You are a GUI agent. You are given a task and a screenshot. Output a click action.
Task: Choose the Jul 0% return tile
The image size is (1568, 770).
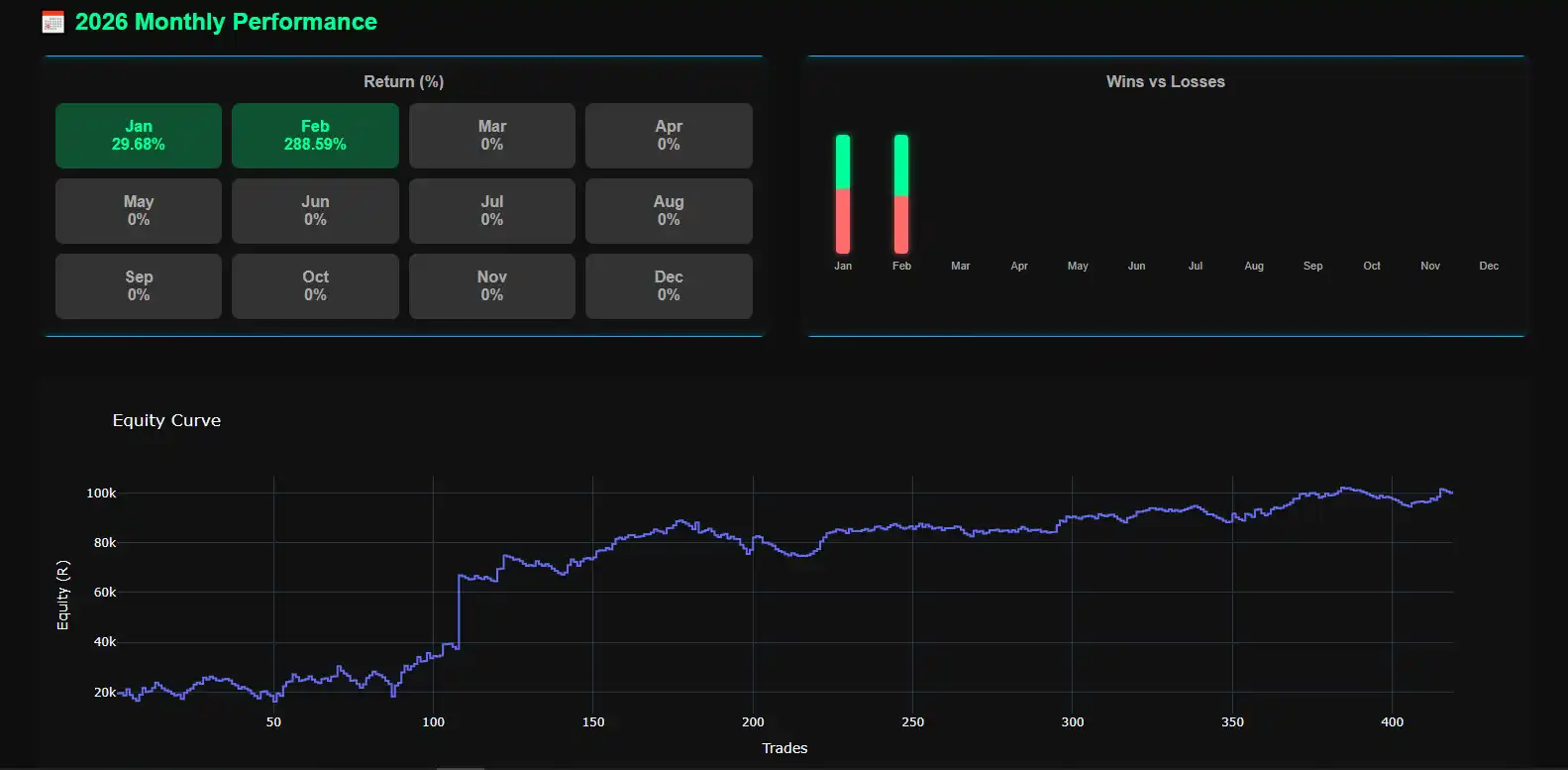pos(492,211)
